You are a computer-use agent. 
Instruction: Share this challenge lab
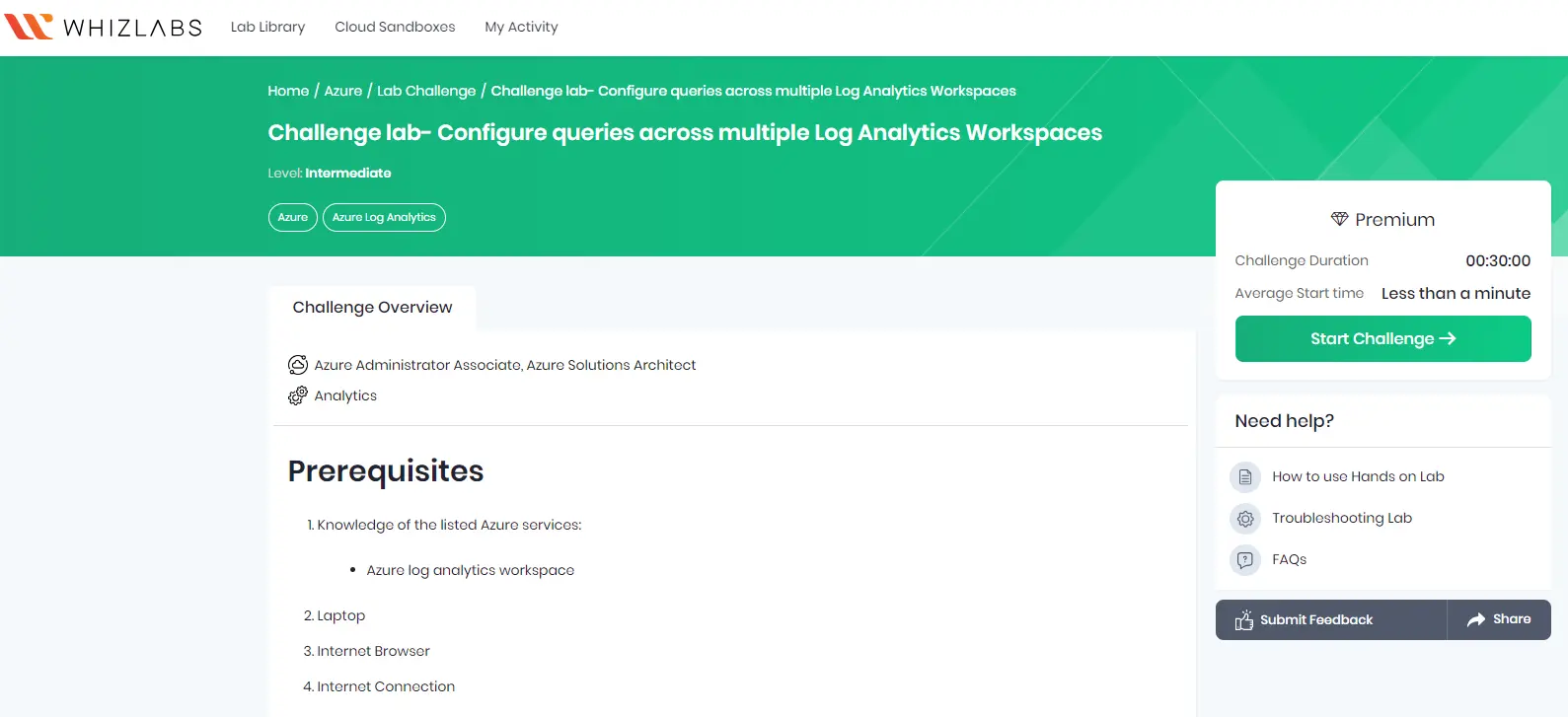click(x=1499, y=619)
